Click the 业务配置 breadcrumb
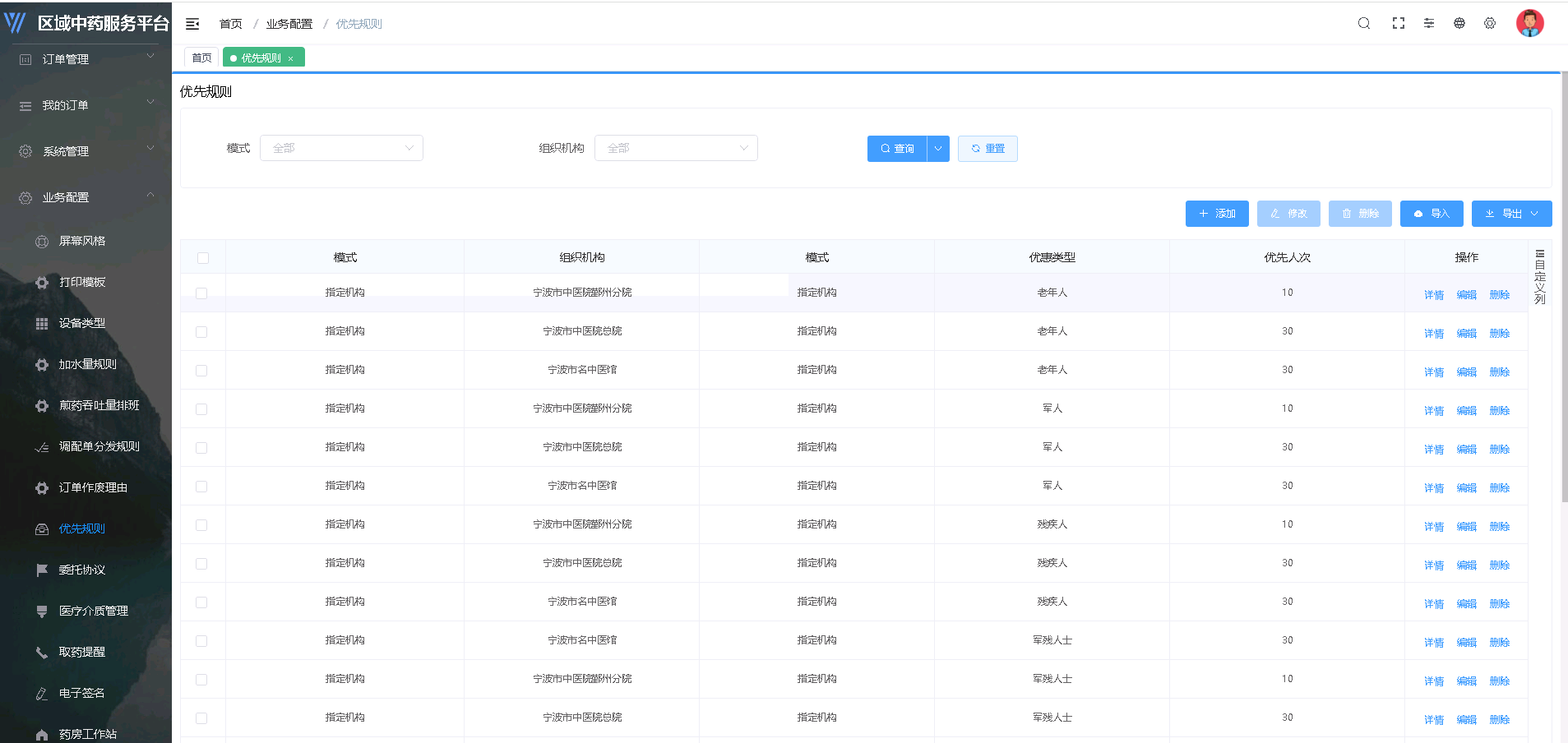The height and width of the screenshot is (743, 1568). (289, 24)
